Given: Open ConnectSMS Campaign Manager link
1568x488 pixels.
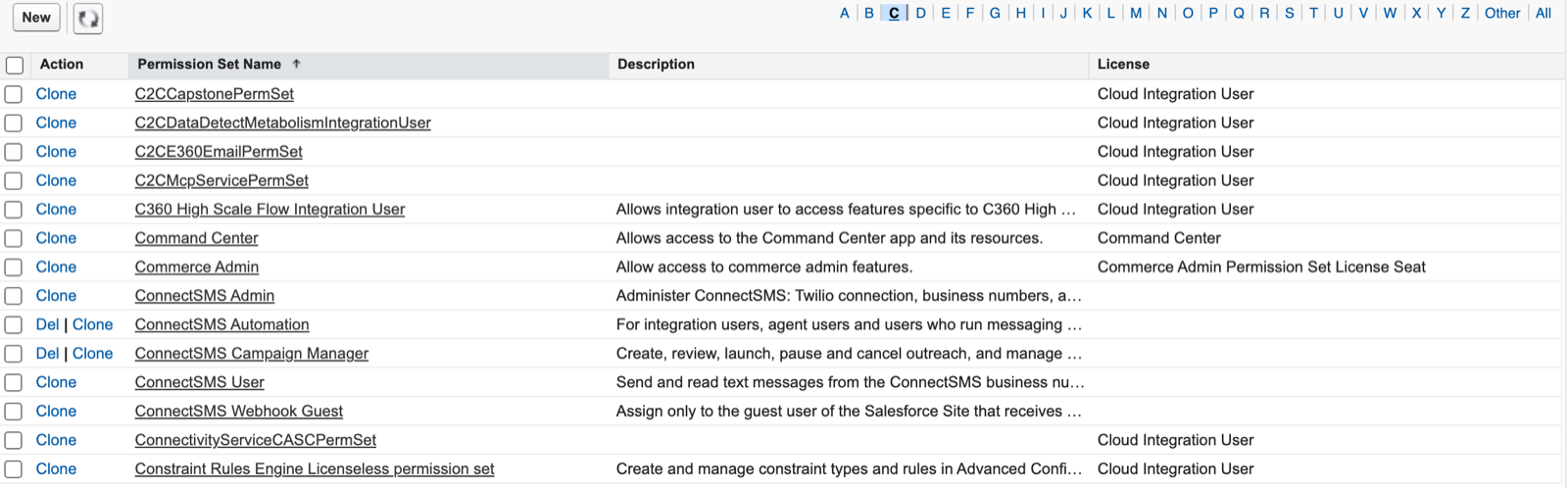Looking at the screenshot, I should (252, 354).
